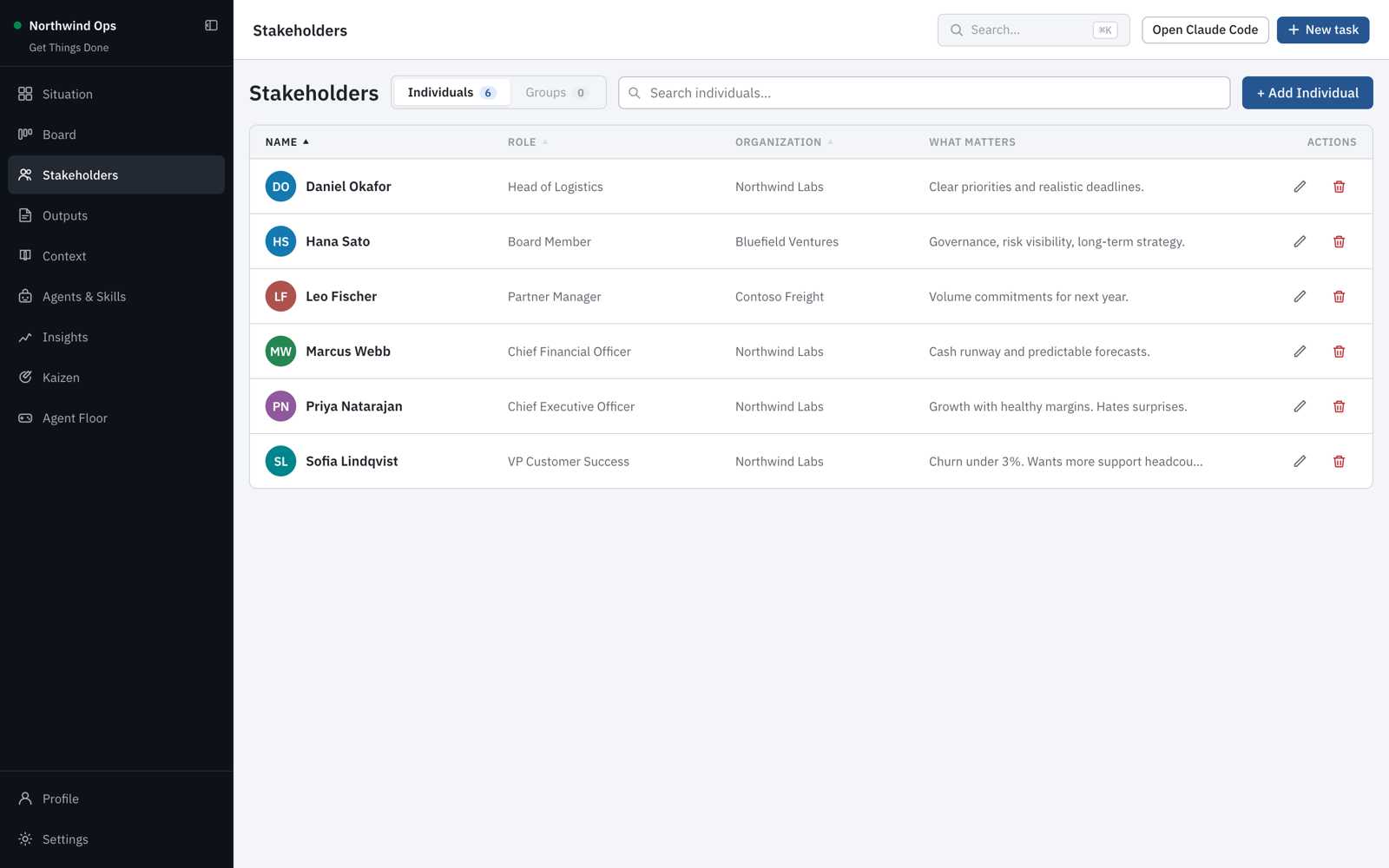Click the PN avatar for Priya Natarajan

pyautogui.click(x=280, y=406)
